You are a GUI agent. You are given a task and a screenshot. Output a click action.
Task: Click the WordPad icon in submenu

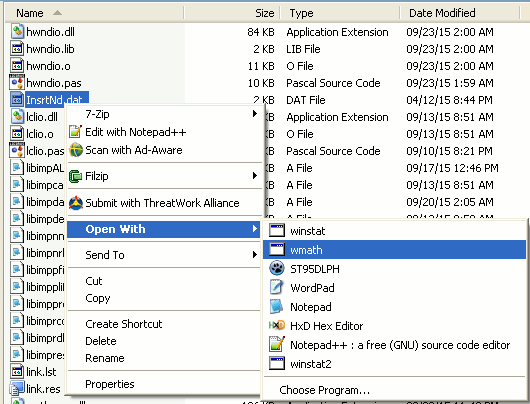(x=277, y=288)
